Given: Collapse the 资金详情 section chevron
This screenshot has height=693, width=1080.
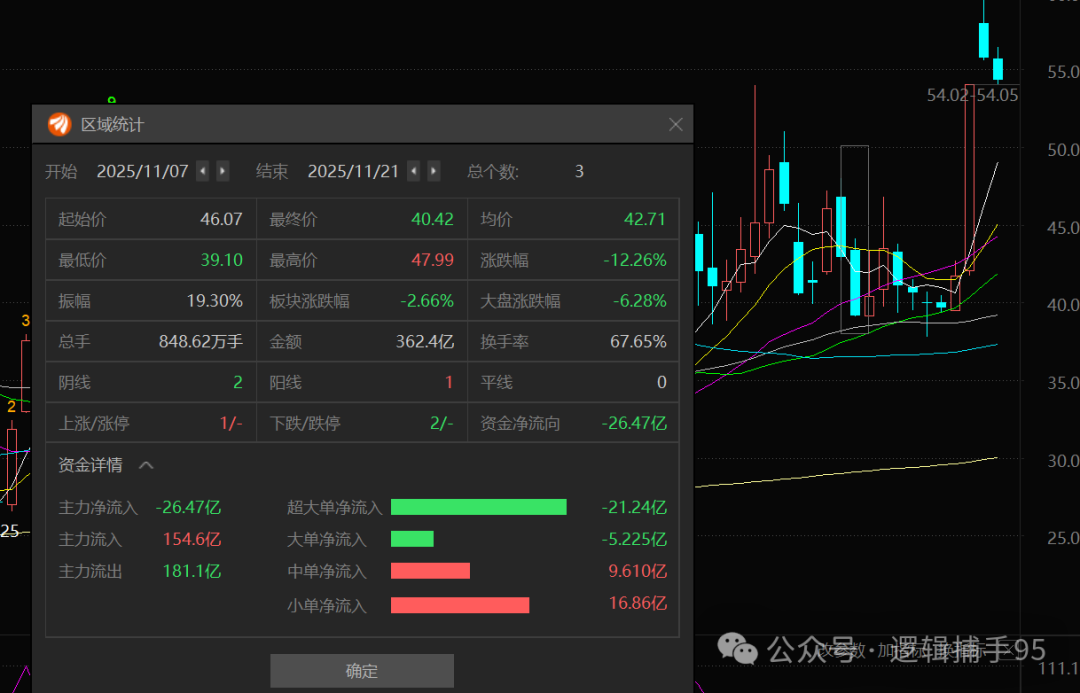Looking at the screenshot, I should pyautogui.click(x=146, y=466).
